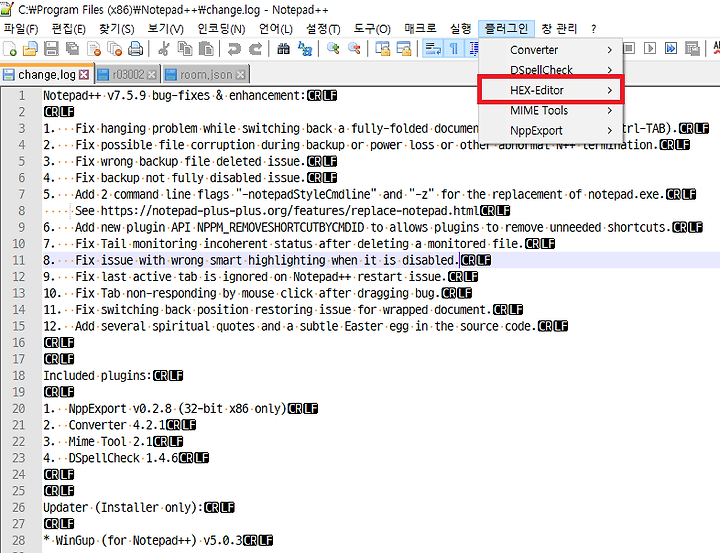
Task: Print the document with printer icon
Action: click(x=135, y=49)
